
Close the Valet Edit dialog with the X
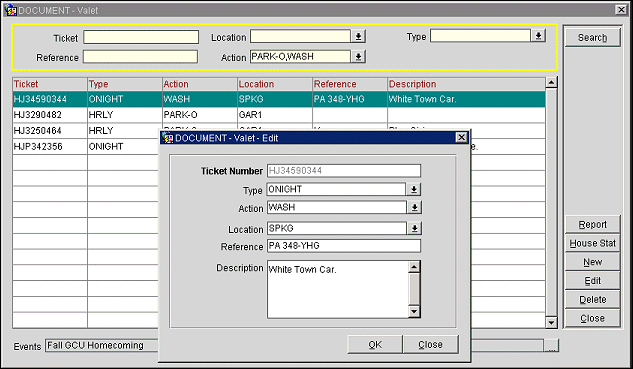pyautogui.click(x=461, y=138)
